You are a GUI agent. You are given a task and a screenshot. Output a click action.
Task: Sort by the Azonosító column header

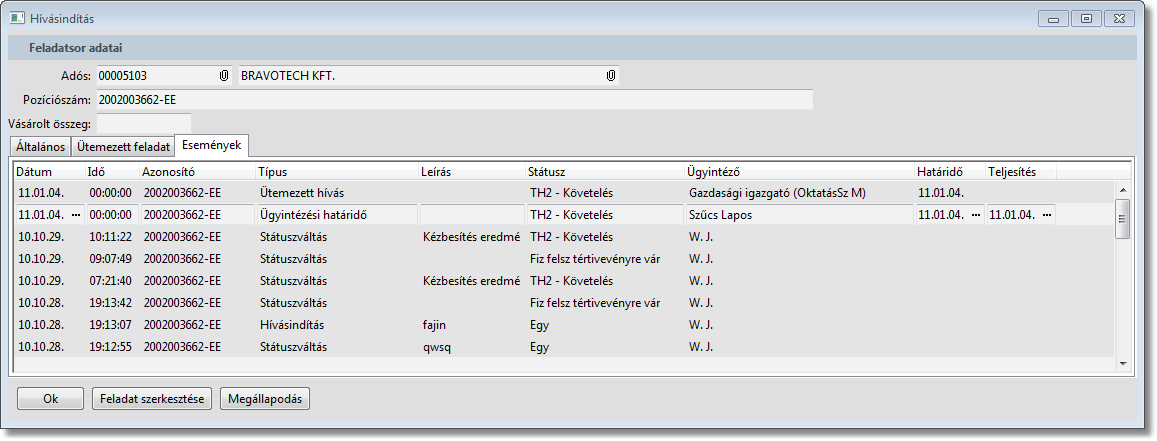click(x=197, y=172)
